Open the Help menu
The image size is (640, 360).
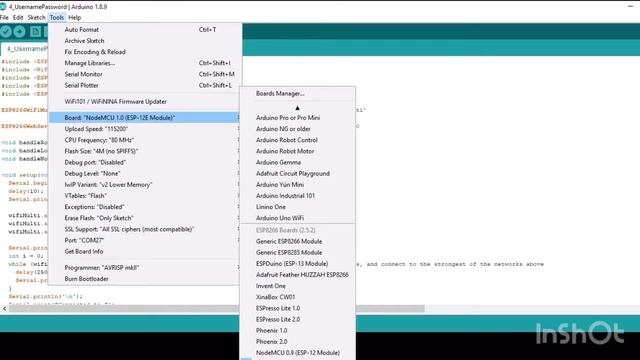[x=74, y=18]
